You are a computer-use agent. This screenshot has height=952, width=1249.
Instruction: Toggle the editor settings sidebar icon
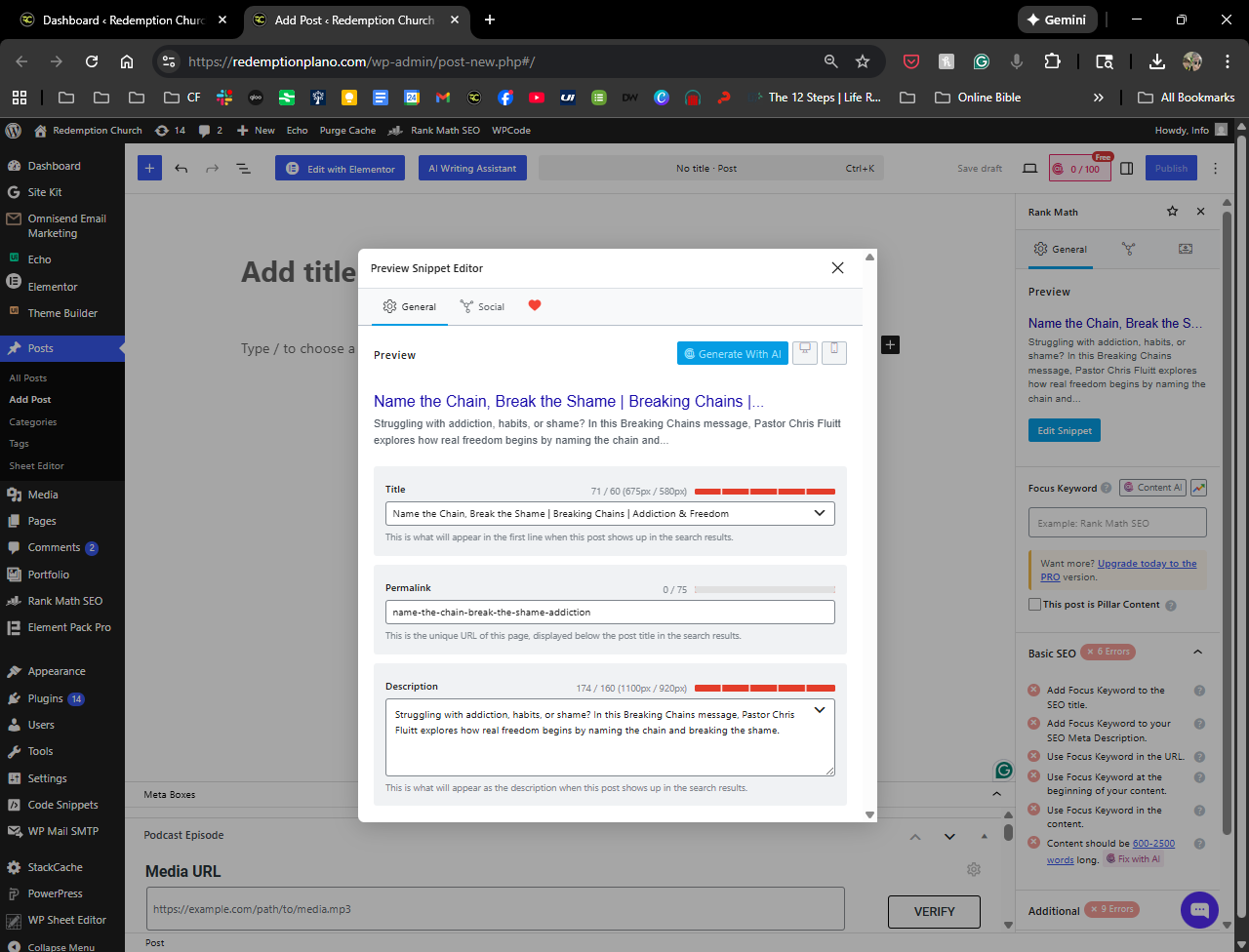coord(1126,169)
